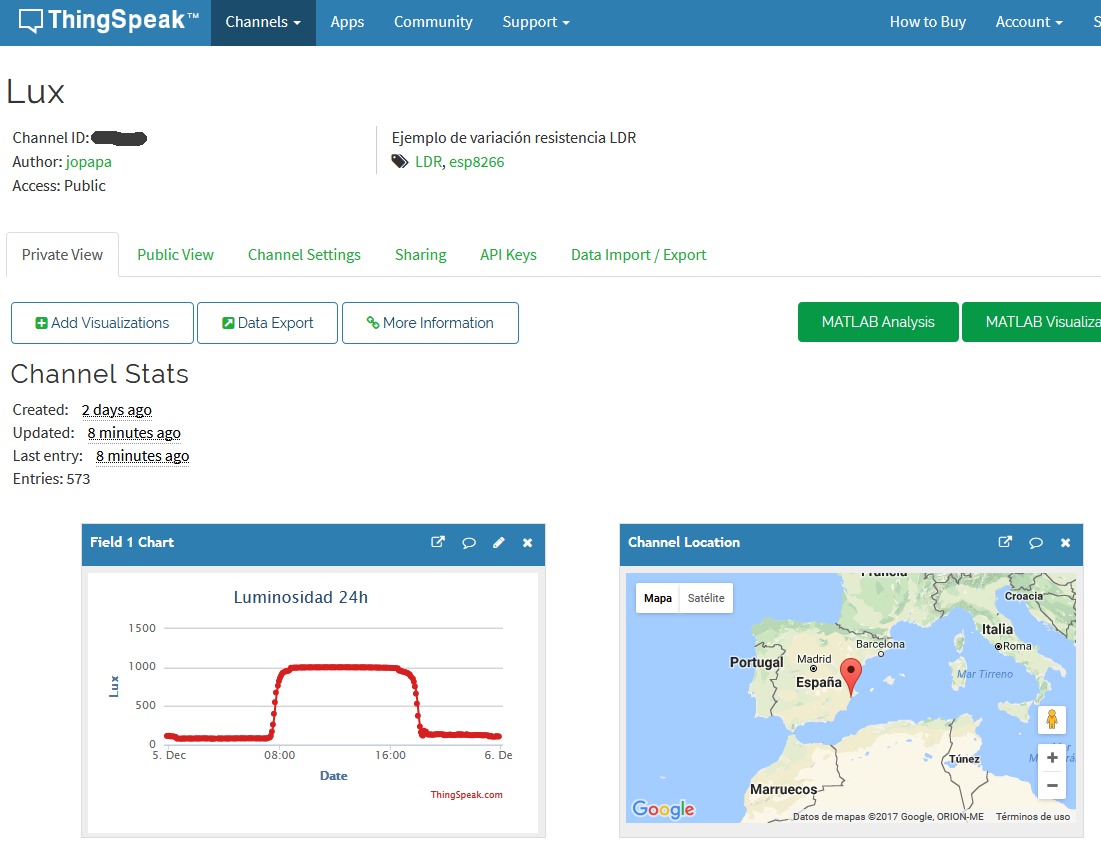Screen dimensions: 1101x853
Task: Zoom in on the map
Action: (1051, 758)
